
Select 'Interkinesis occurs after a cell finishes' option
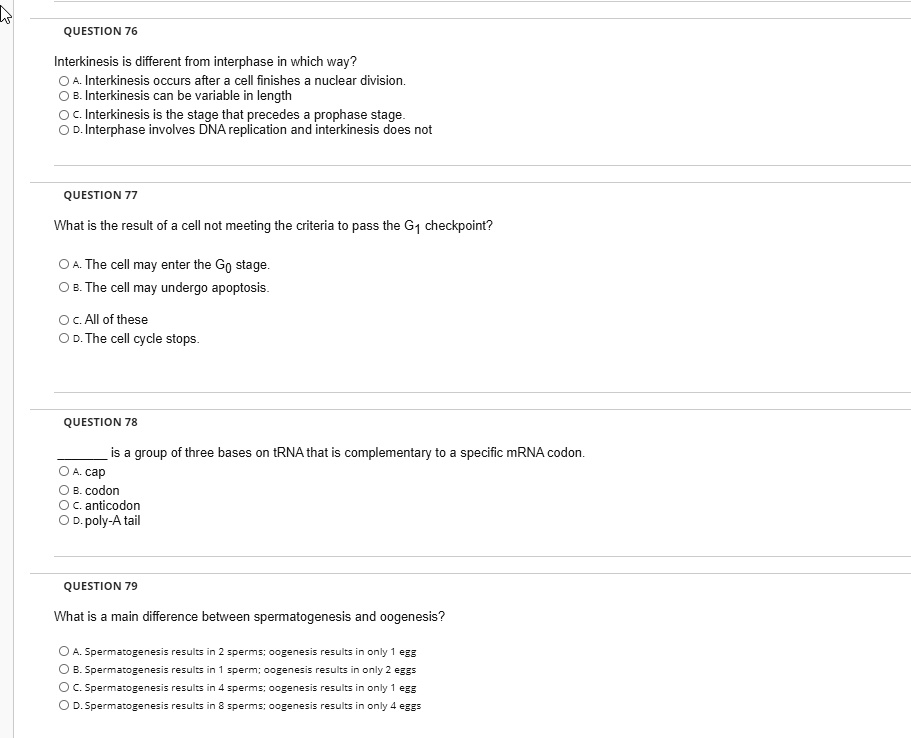pyautogui.click(x=64, y=81)
